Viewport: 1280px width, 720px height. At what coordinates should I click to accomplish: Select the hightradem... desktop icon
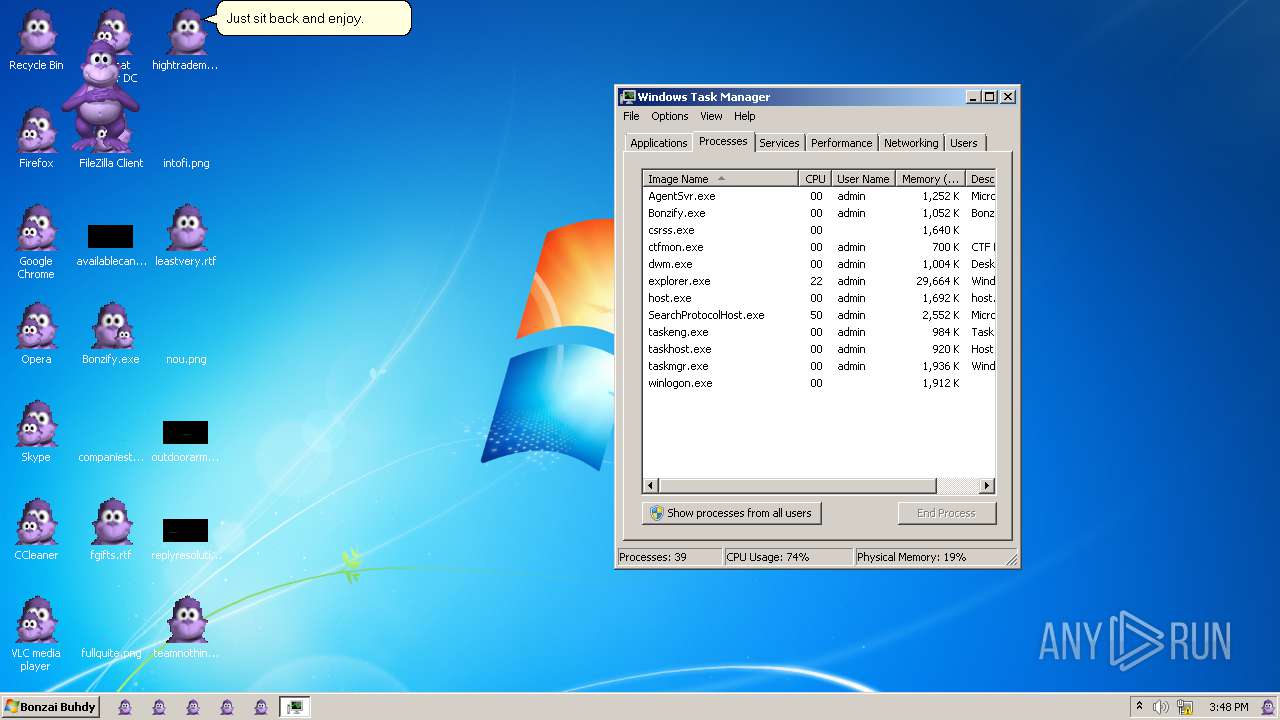click(x=185, y=40)
